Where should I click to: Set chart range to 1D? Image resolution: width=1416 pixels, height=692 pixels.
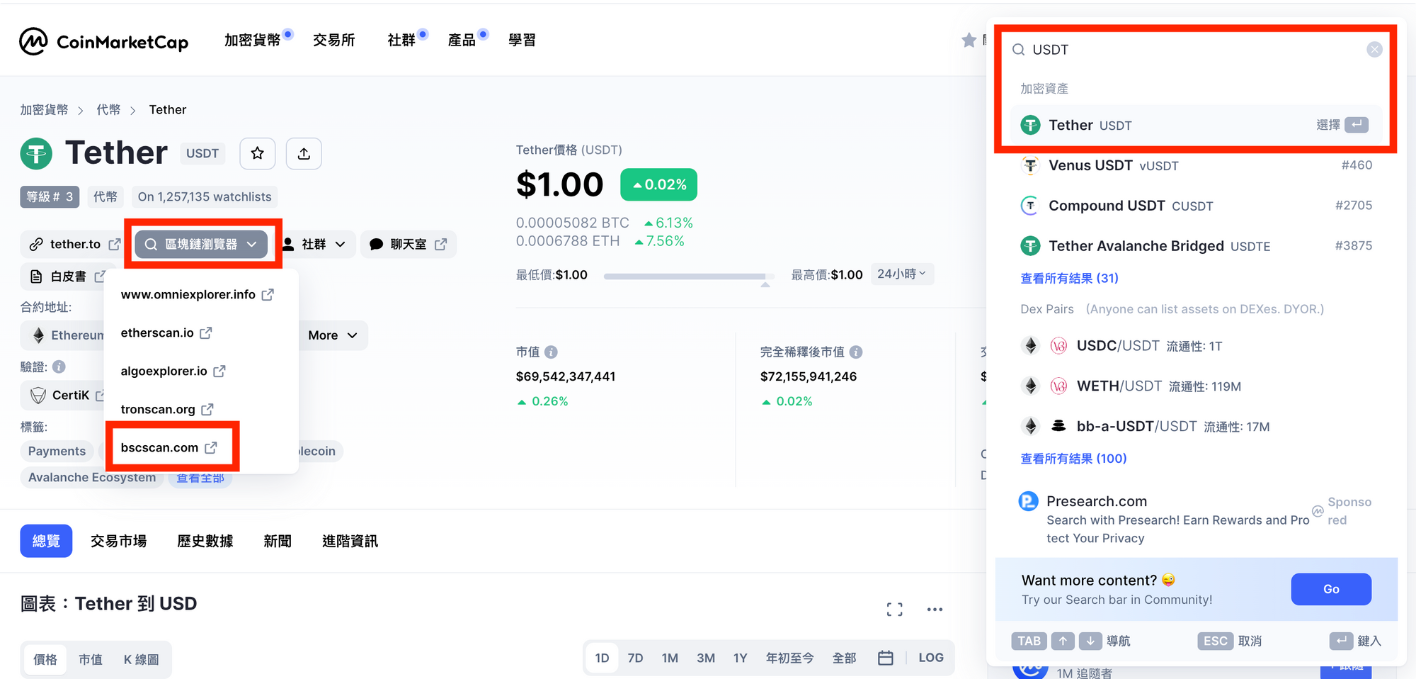coord(602,658)
